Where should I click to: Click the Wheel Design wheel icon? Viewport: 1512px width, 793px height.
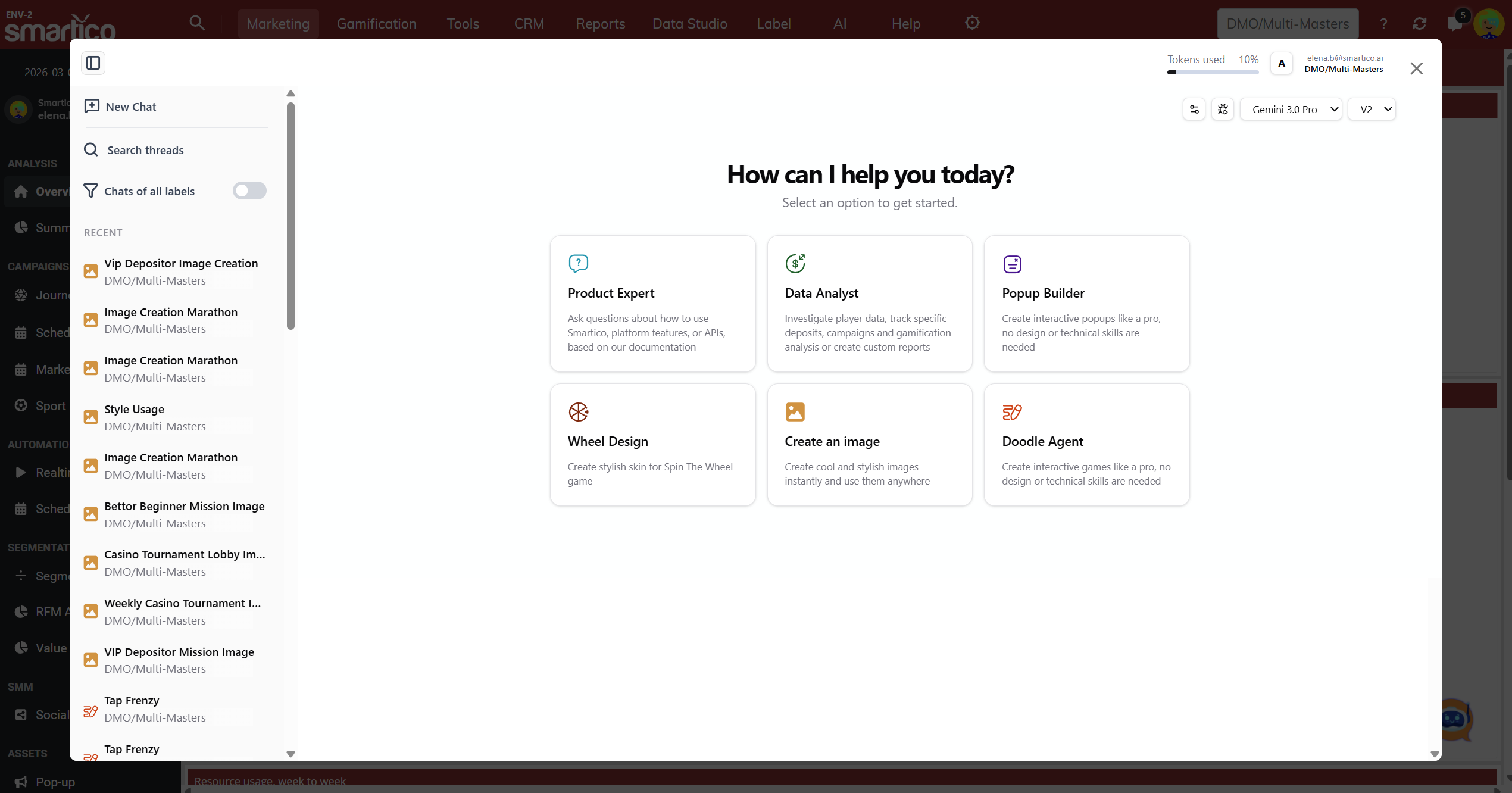(x=577, y=411)
